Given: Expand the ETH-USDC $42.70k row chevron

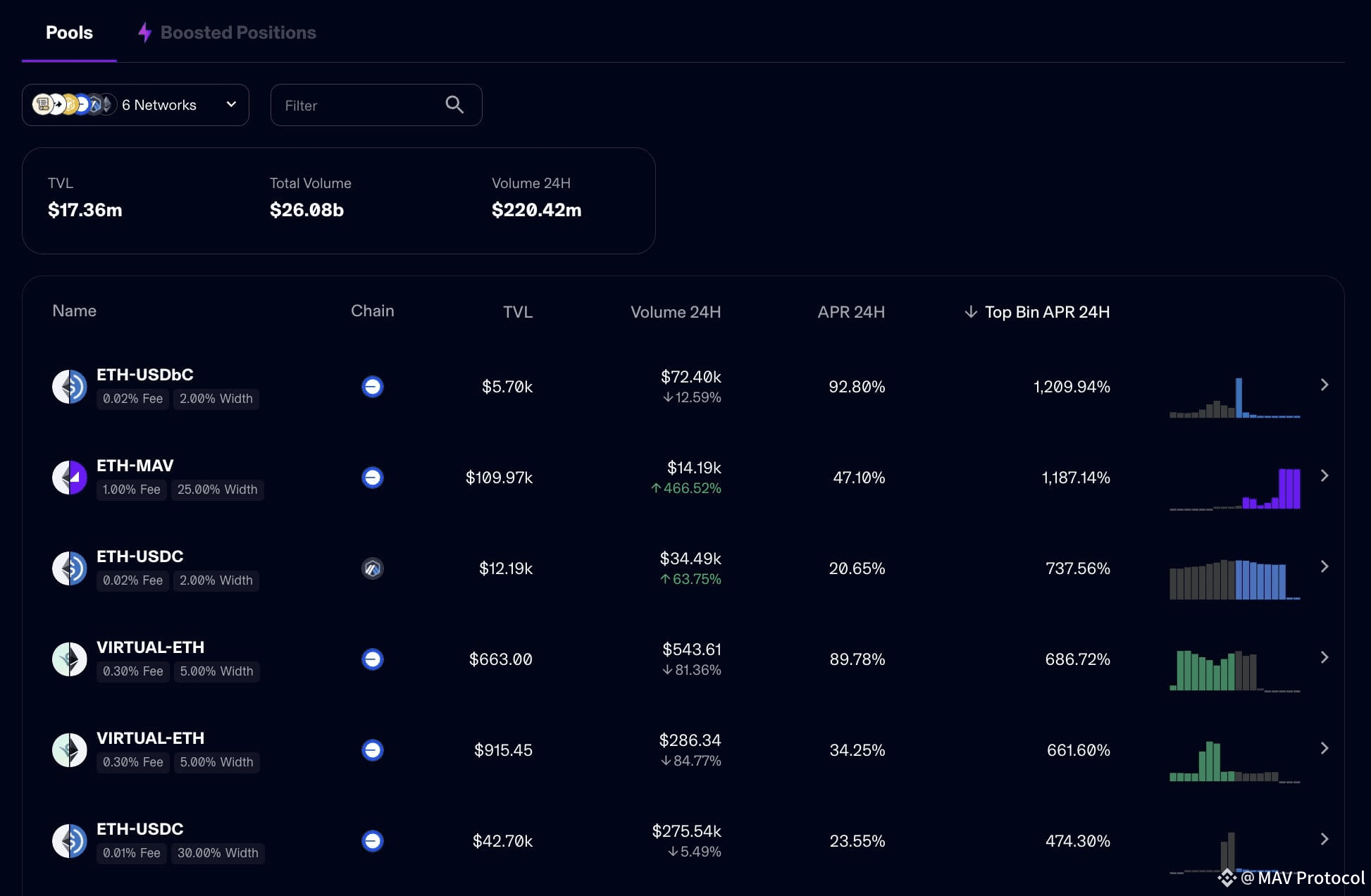Looking at the screenshot, I should click(1325, 839).
